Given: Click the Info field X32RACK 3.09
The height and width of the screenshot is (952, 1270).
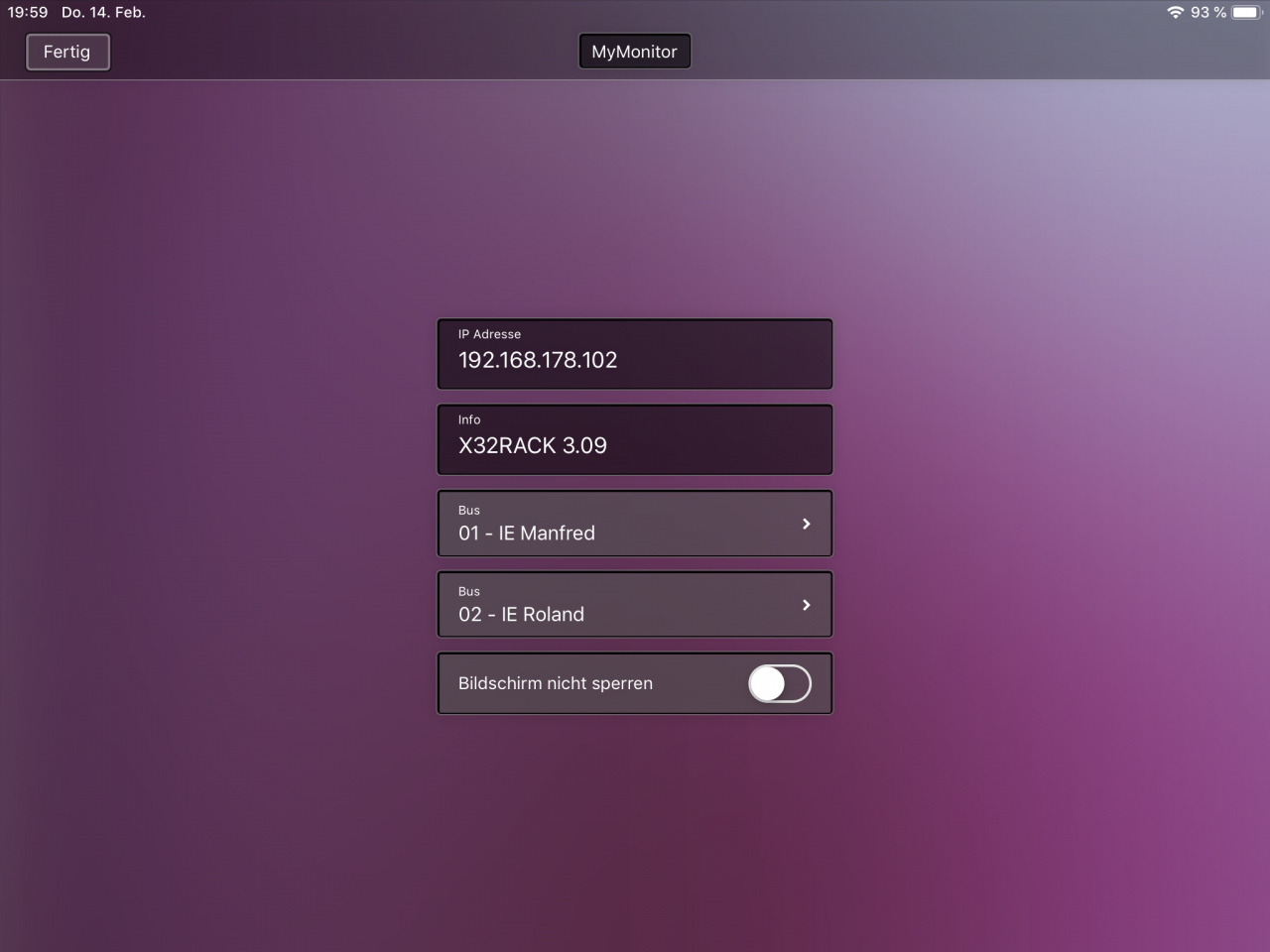Looking at the screenshot, I should click(635, 439).
